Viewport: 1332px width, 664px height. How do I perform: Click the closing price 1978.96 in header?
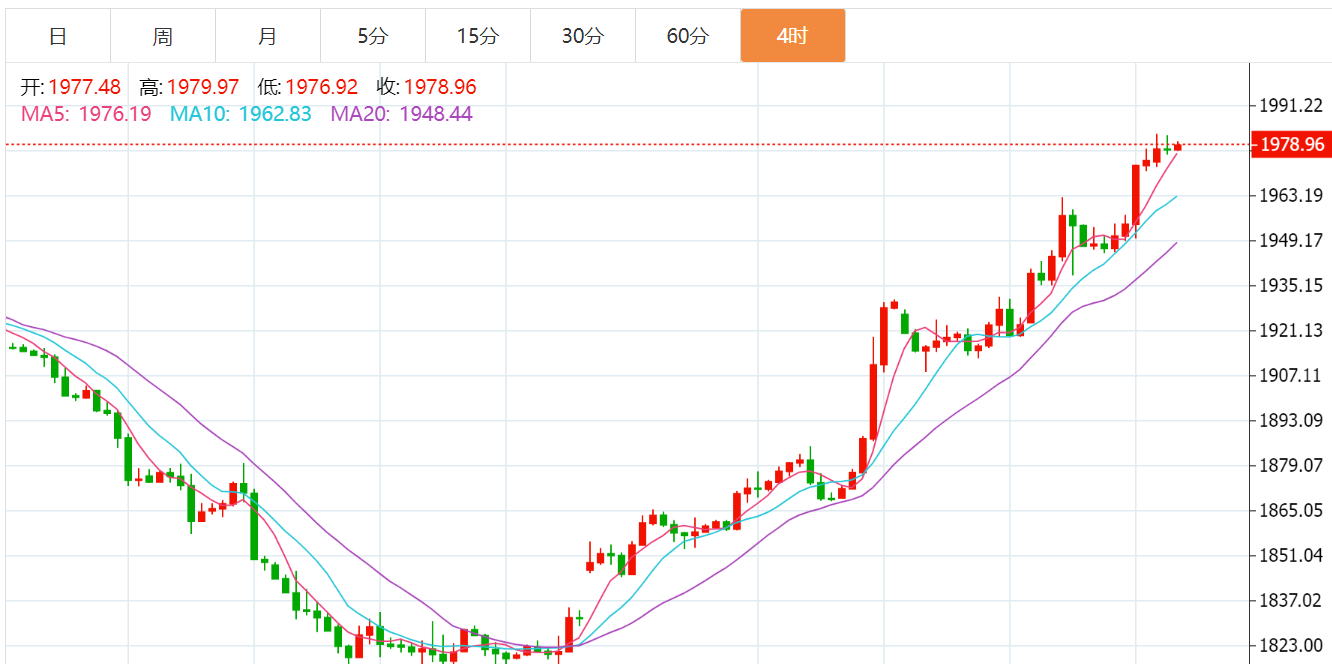click(440, 88)
